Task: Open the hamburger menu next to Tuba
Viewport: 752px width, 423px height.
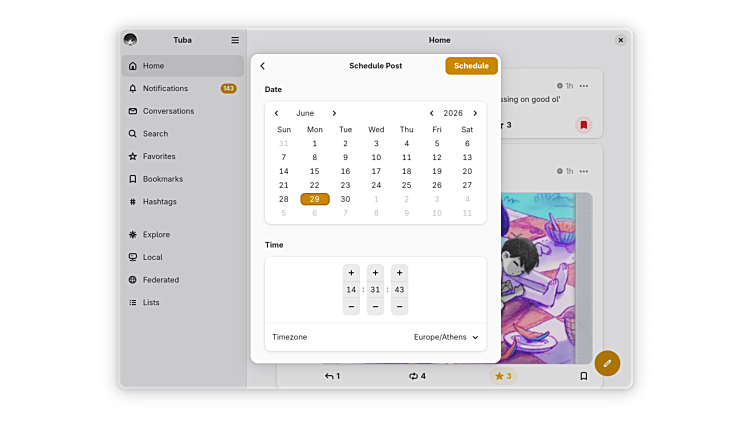Action: point(235,40)
